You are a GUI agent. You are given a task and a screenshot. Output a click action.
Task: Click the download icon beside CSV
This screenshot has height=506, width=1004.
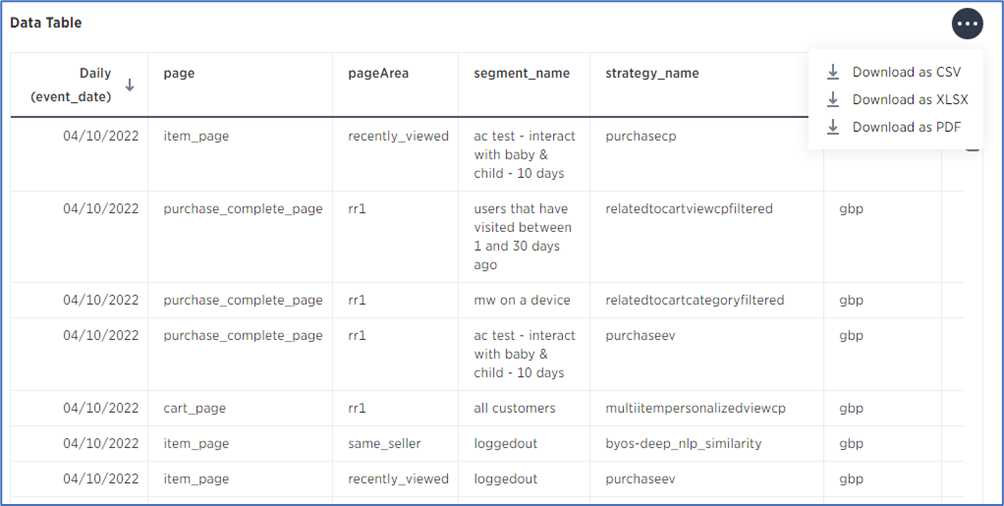click(x=832, y=72)
